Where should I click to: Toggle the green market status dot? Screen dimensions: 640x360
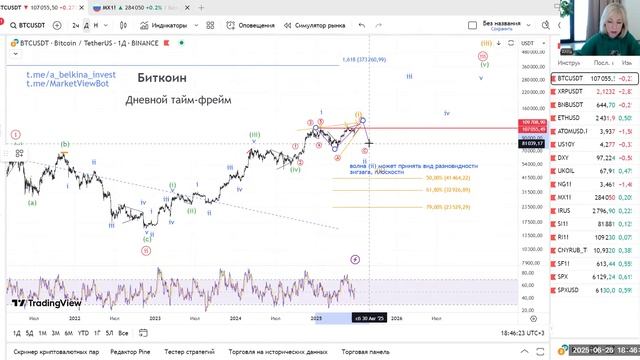[181, 43]
